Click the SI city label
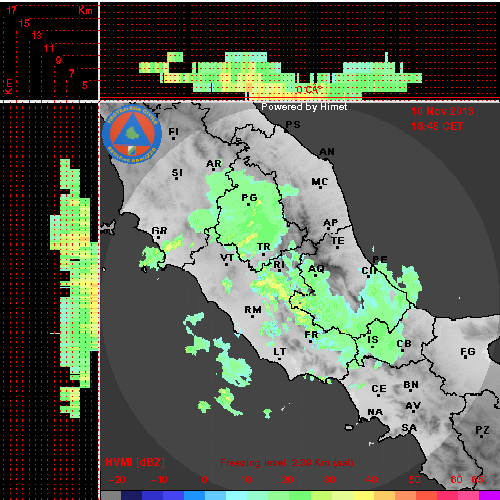500x500 pixels. (177, 173)
